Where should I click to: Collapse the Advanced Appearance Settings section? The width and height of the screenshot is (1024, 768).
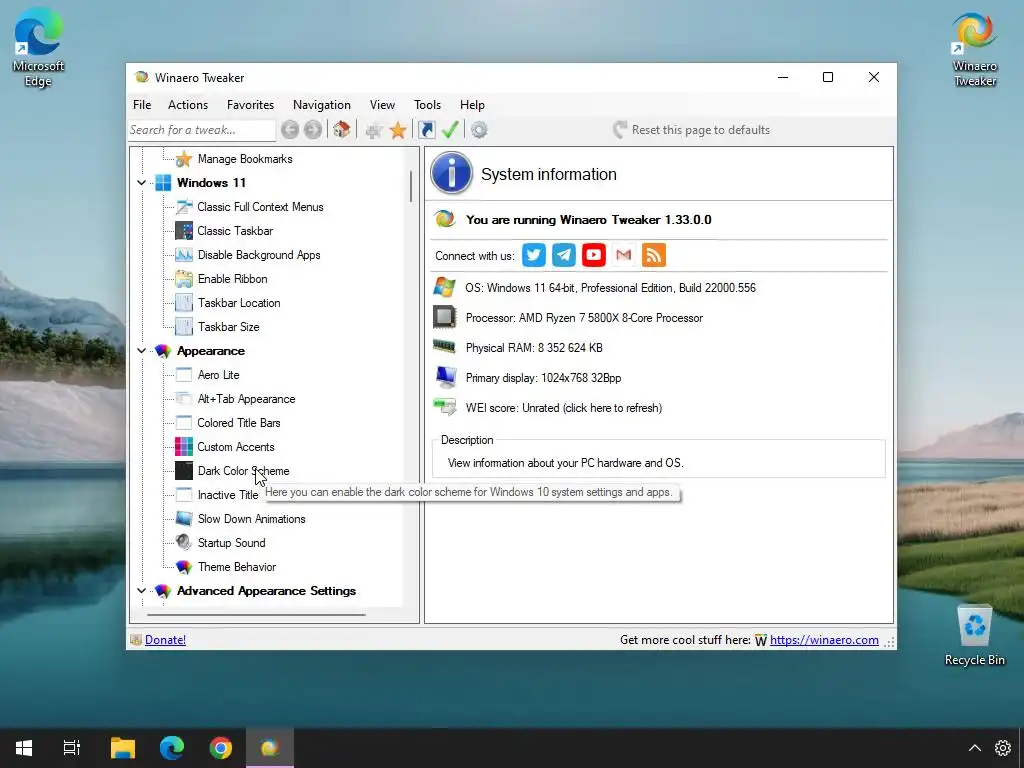pyautogui.click(x=141, y=590)
